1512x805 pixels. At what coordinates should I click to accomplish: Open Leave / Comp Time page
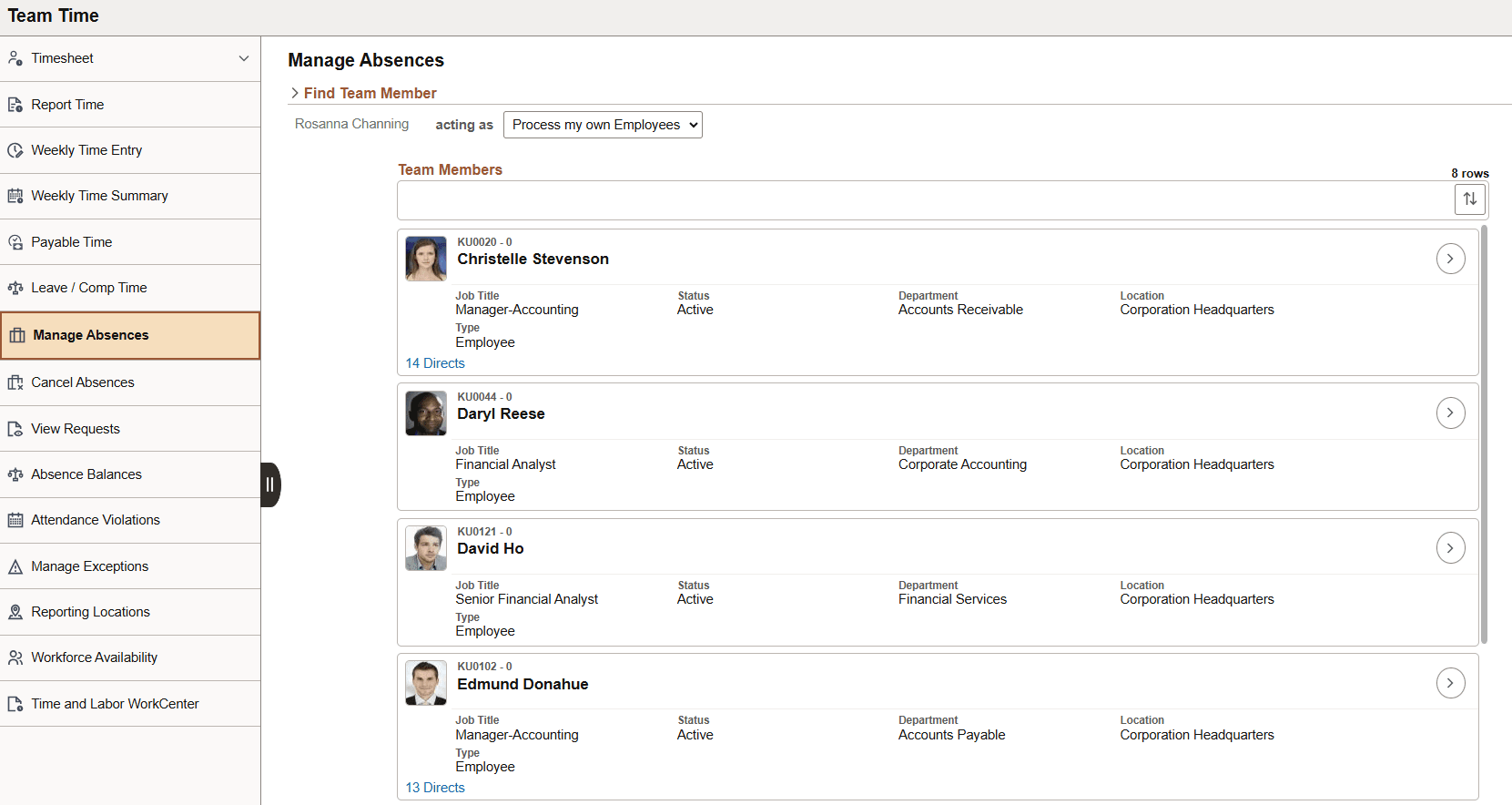click(130, 288)
